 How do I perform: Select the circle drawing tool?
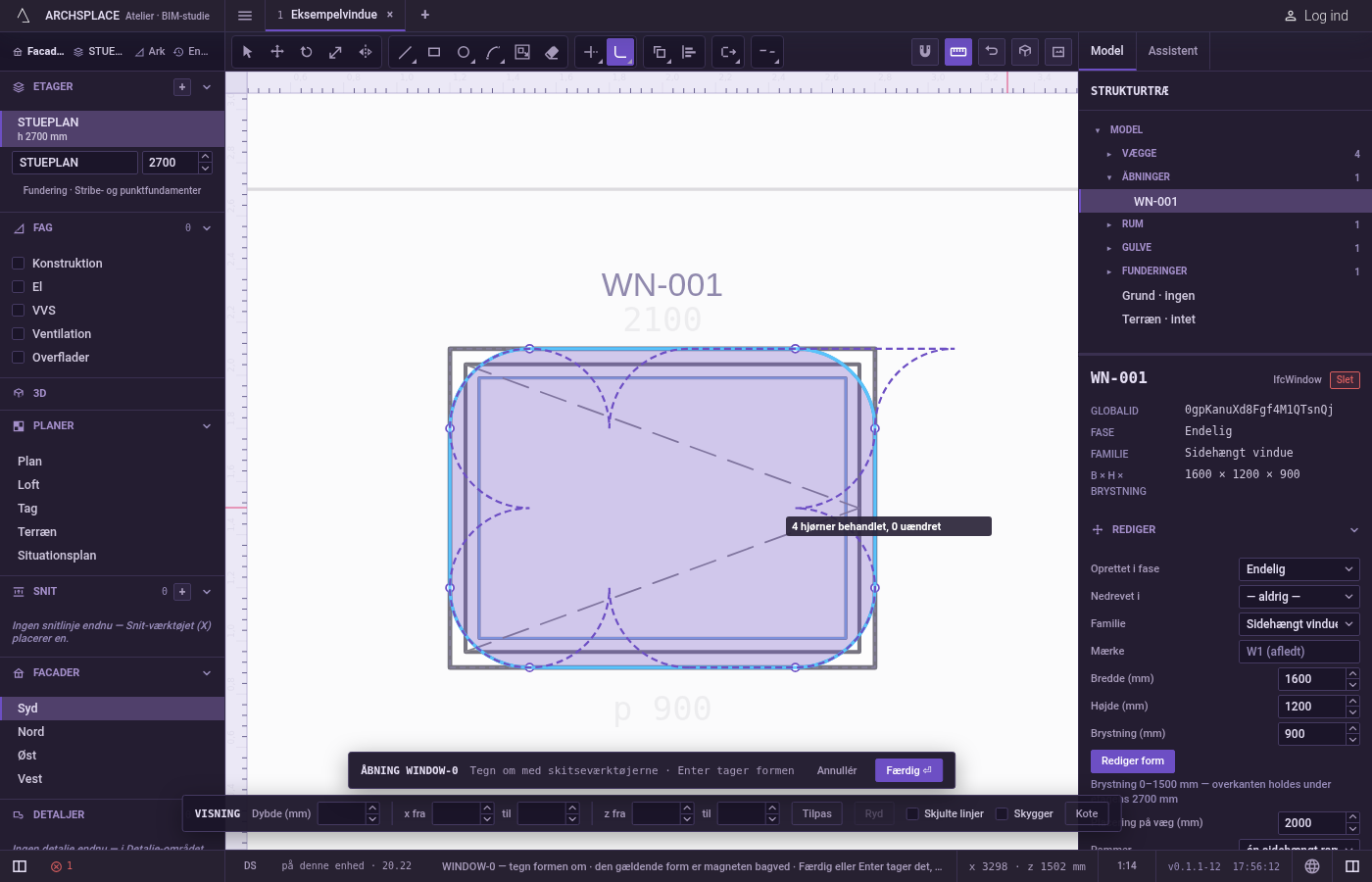coord(464,52)
